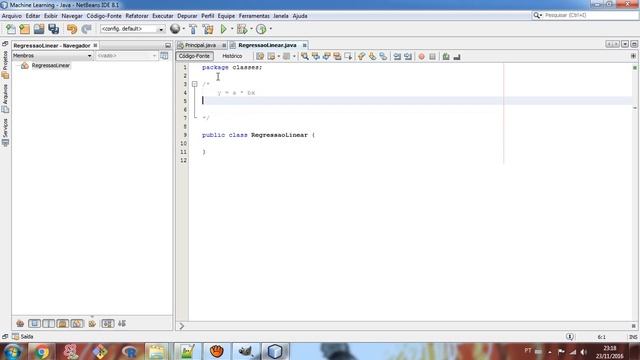Open the Debug Project dropdown arrow

(251, 29)
